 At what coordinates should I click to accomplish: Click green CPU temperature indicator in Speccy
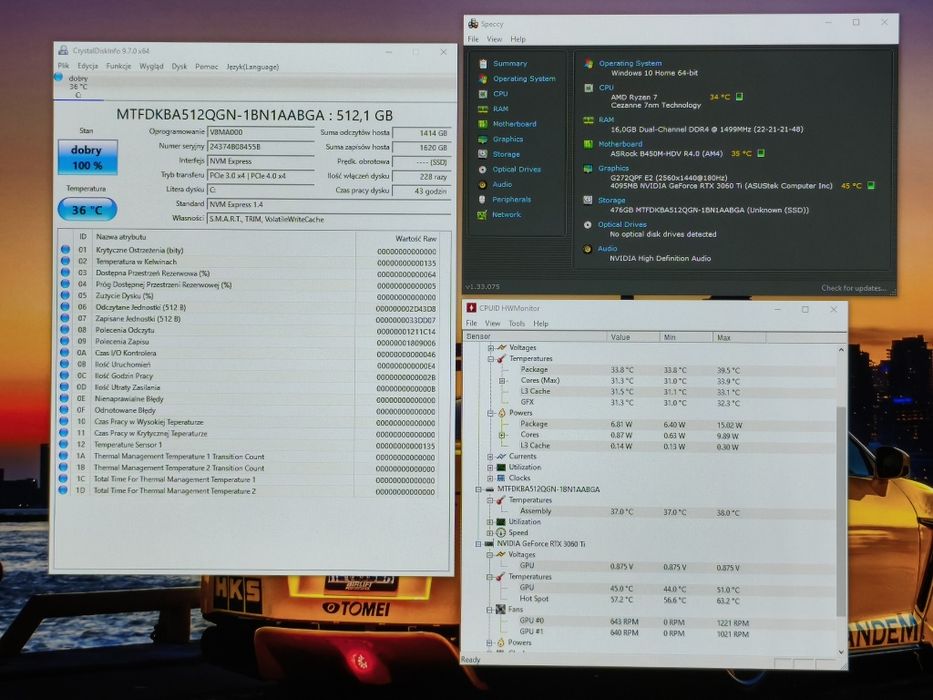coord(739,96)
